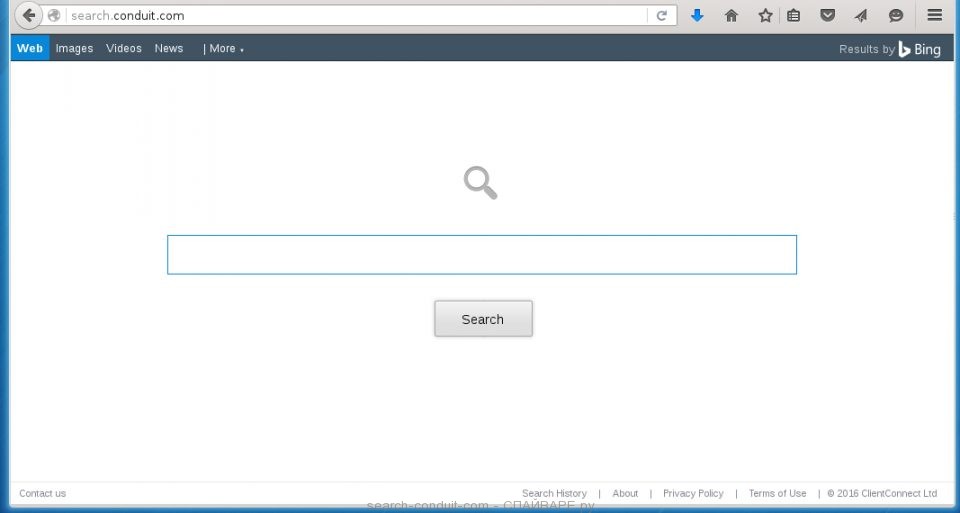This screenshot has width=960, height=513.
Task: Open the hamburger browser menu
Action: coord(934,16)
